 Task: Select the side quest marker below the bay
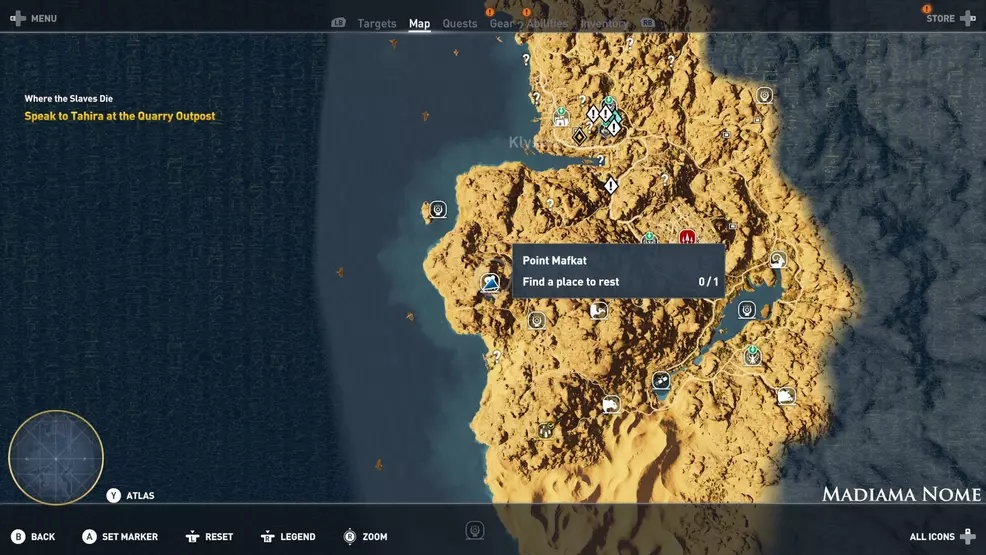(610, 186)
